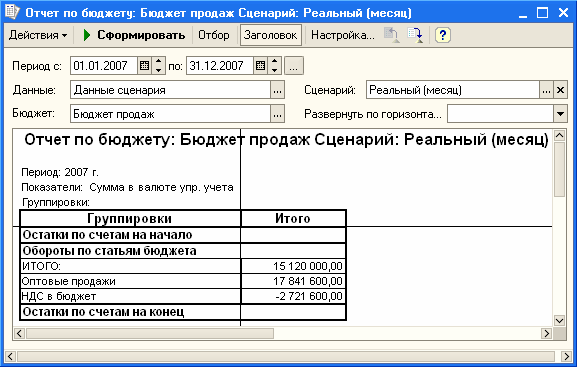Click the report horizontal scrollbar thumb

click(149, 334)
